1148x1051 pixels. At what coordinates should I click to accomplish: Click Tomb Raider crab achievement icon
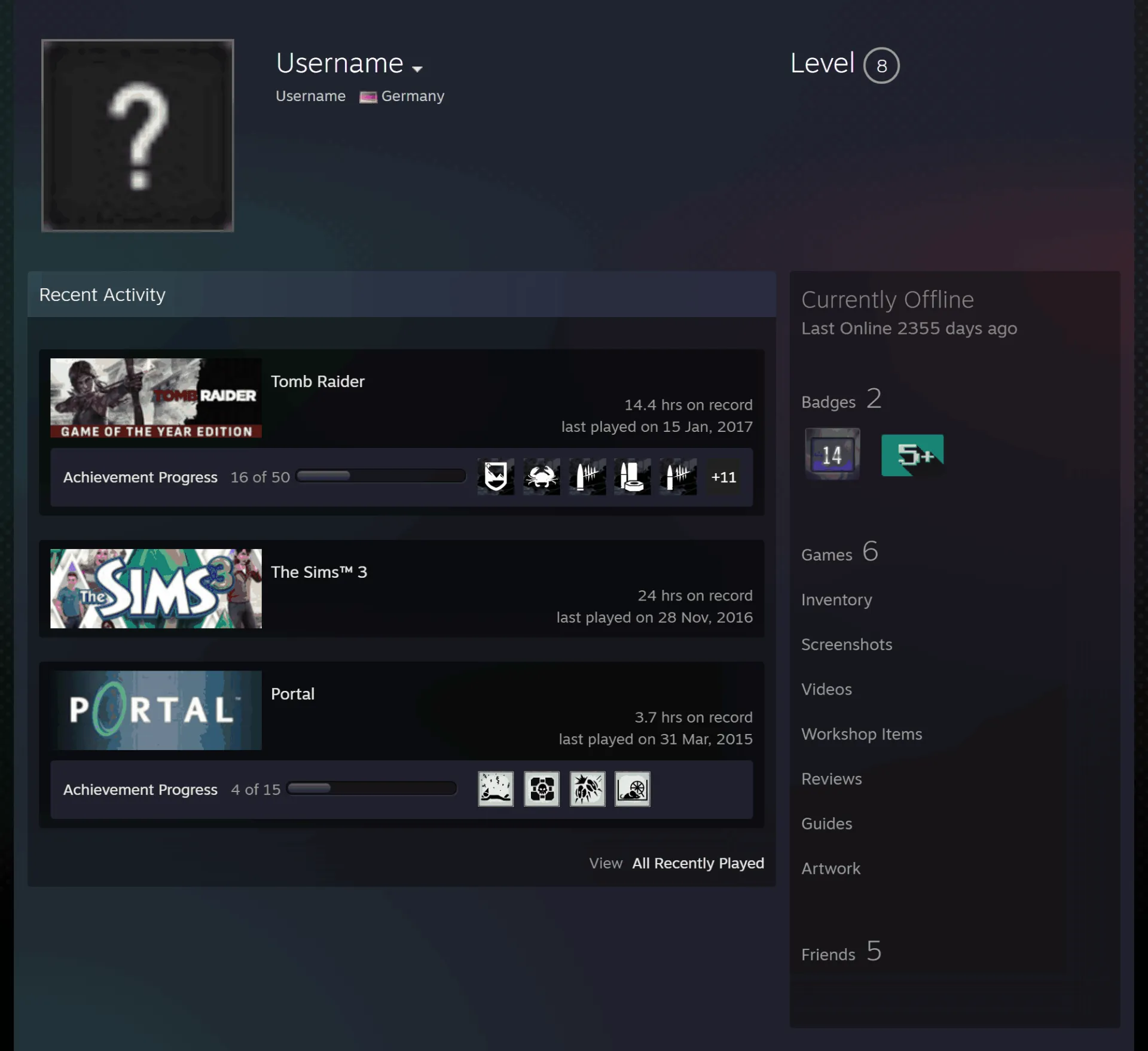(542, 477)
